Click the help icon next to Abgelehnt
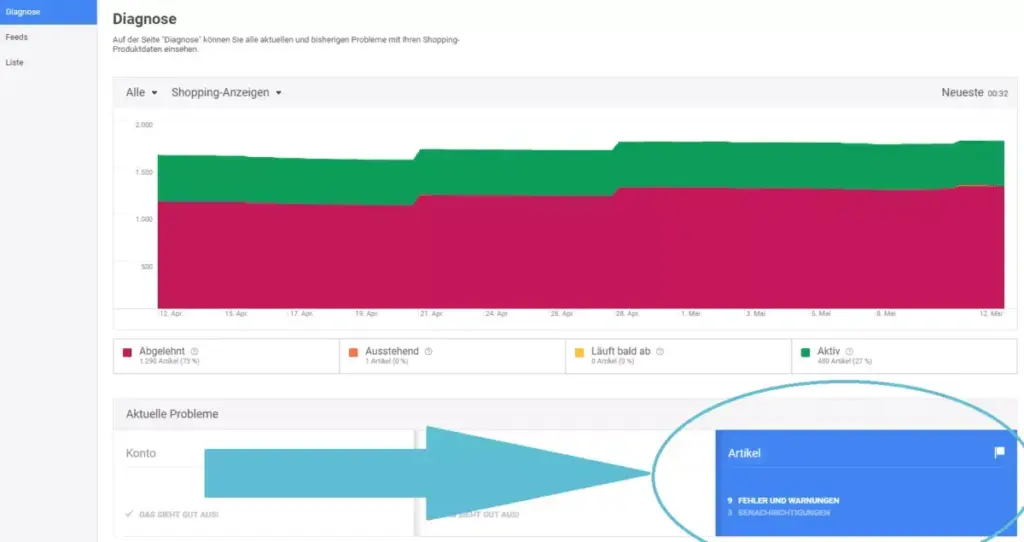This screenshot has width=1024, height=542. [x=194, y=351]
